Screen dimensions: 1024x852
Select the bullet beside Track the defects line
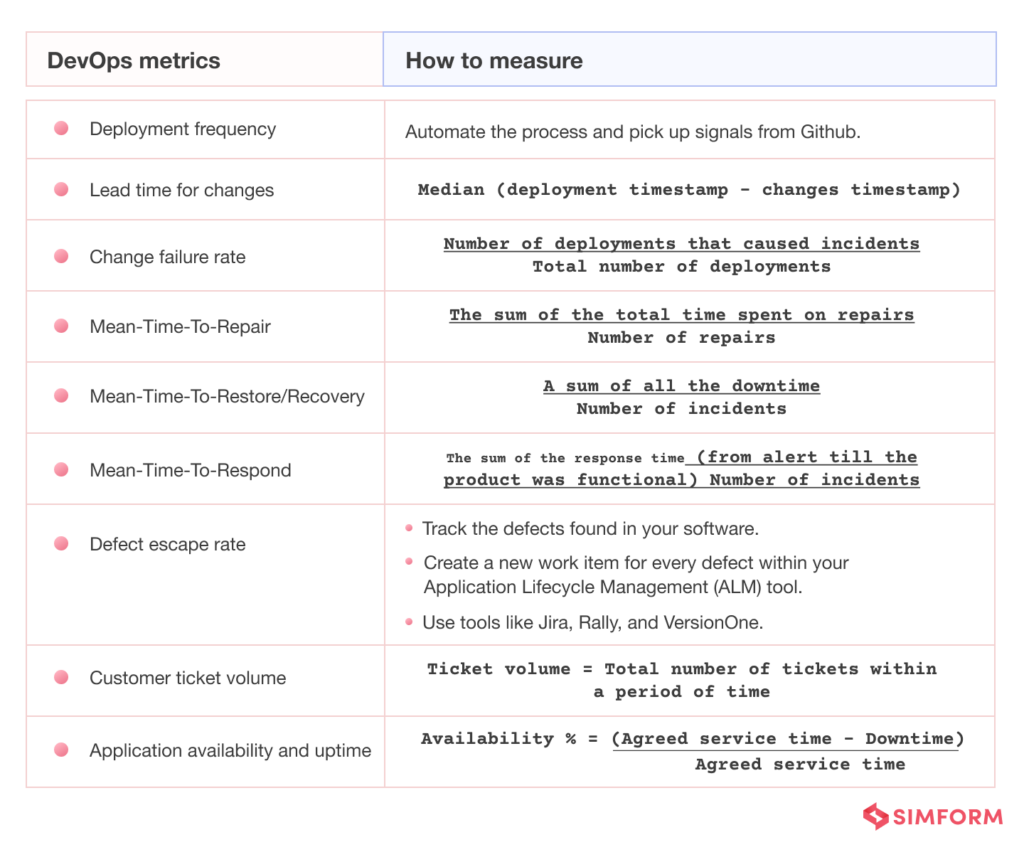pos(409,528)
